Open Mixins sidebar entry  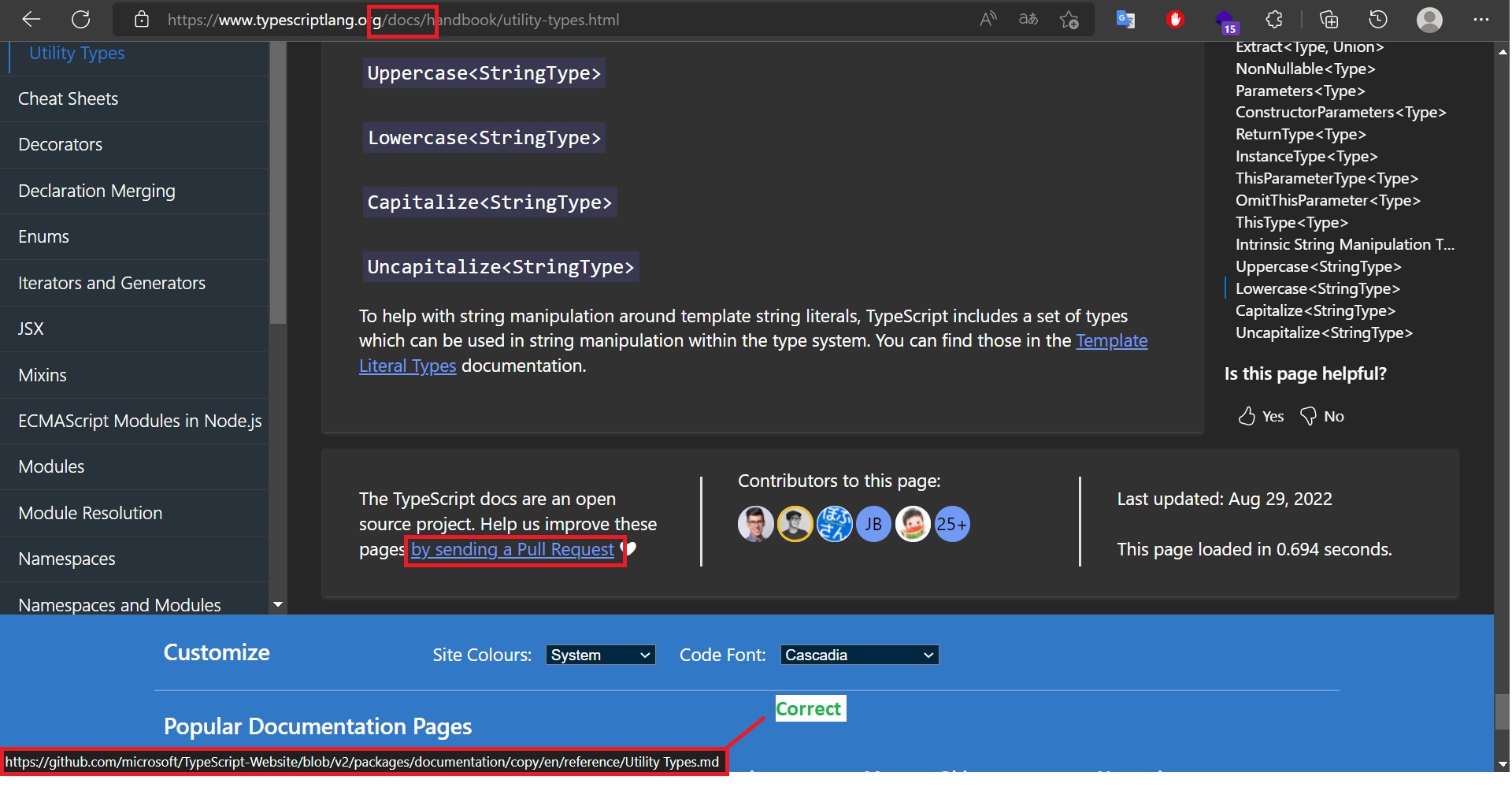coord(134,375)
